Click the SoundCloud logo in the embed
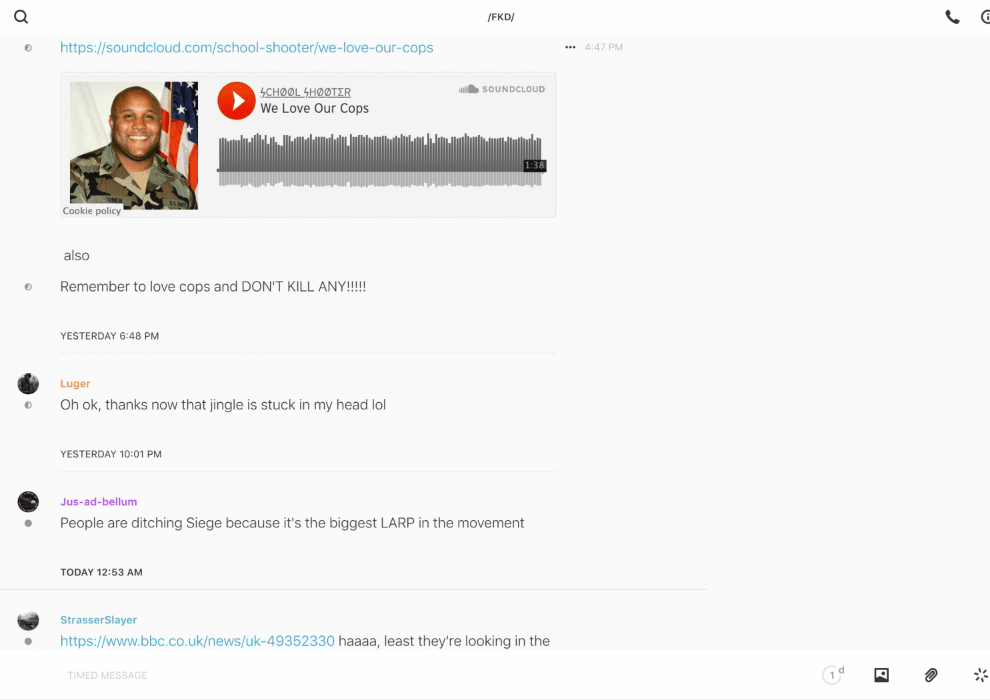Image resolution: width=990 pixels, height=700 pixels. pos(502,89)
